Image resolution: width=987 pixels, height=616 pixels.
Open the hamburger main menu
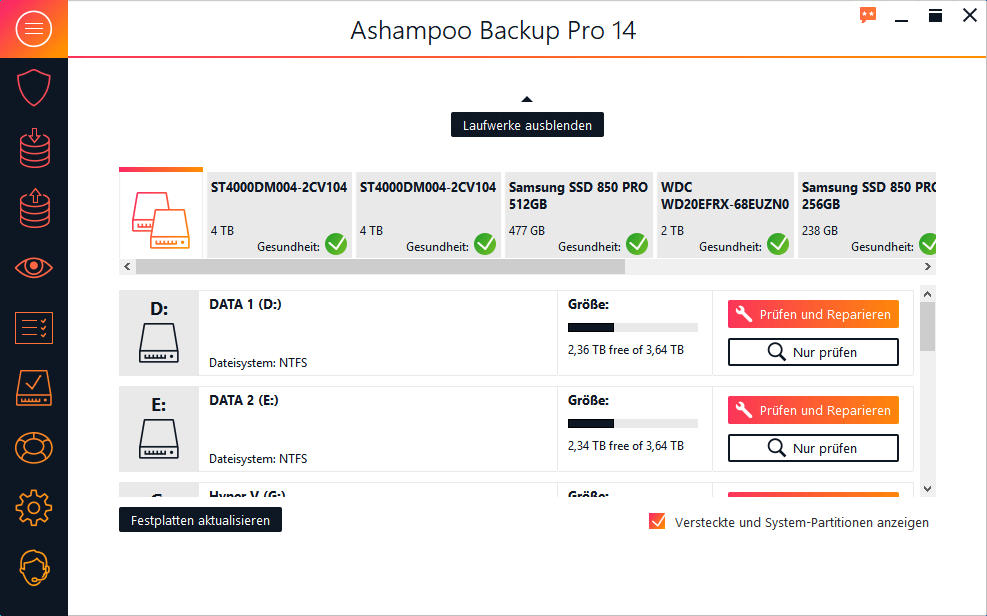(x=34, y=29)
